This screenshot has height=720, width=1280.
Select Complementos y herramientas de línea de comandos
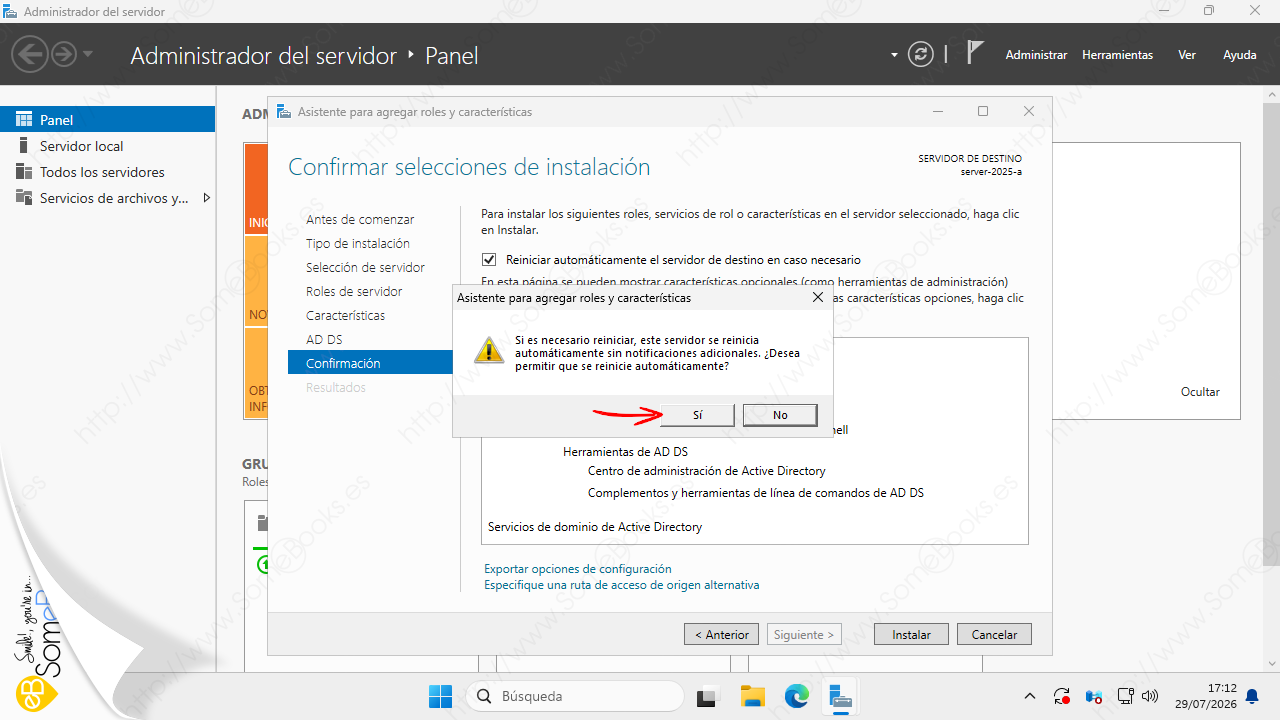coord(756,493)
